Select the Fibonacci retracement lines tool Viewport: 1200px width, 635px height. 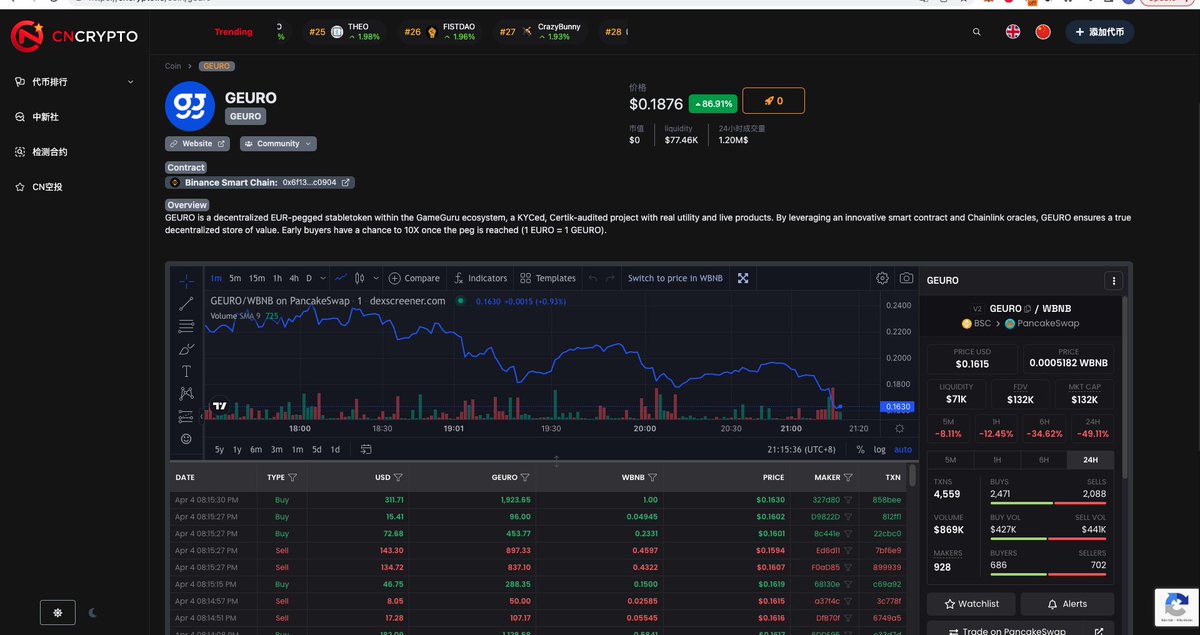pos(186,326)
